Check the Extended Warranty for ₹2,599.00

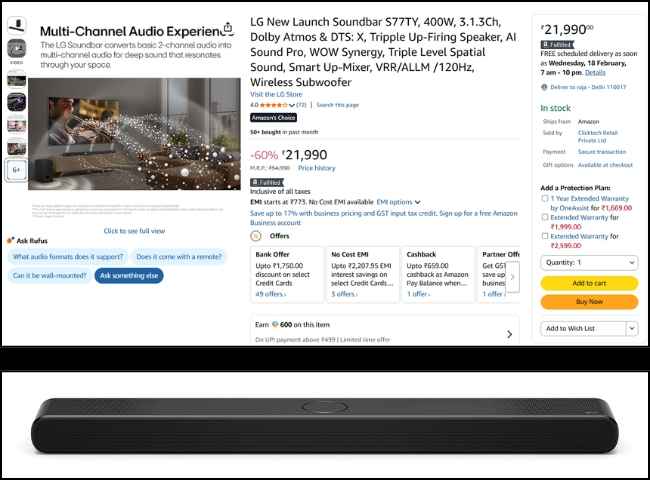(x=545, y=236)
